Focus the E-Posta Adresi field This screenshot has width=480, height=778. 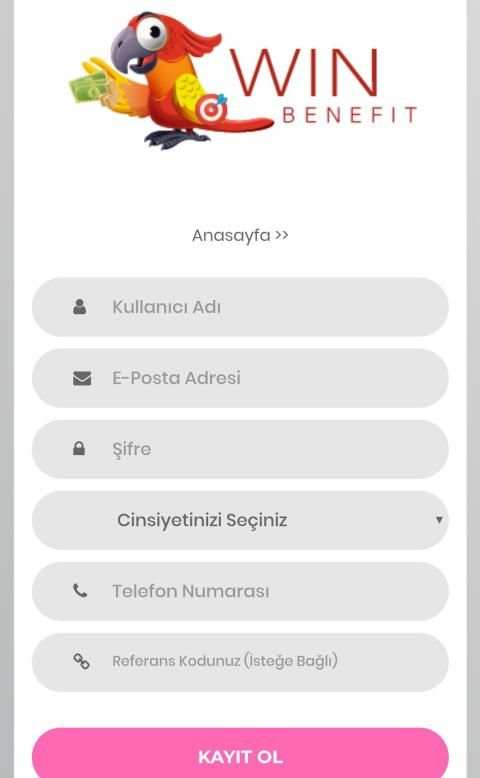coord(240,378)
